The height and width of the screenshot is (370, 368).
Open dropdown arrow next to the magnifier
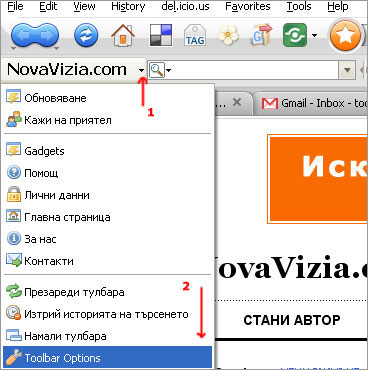169,70
